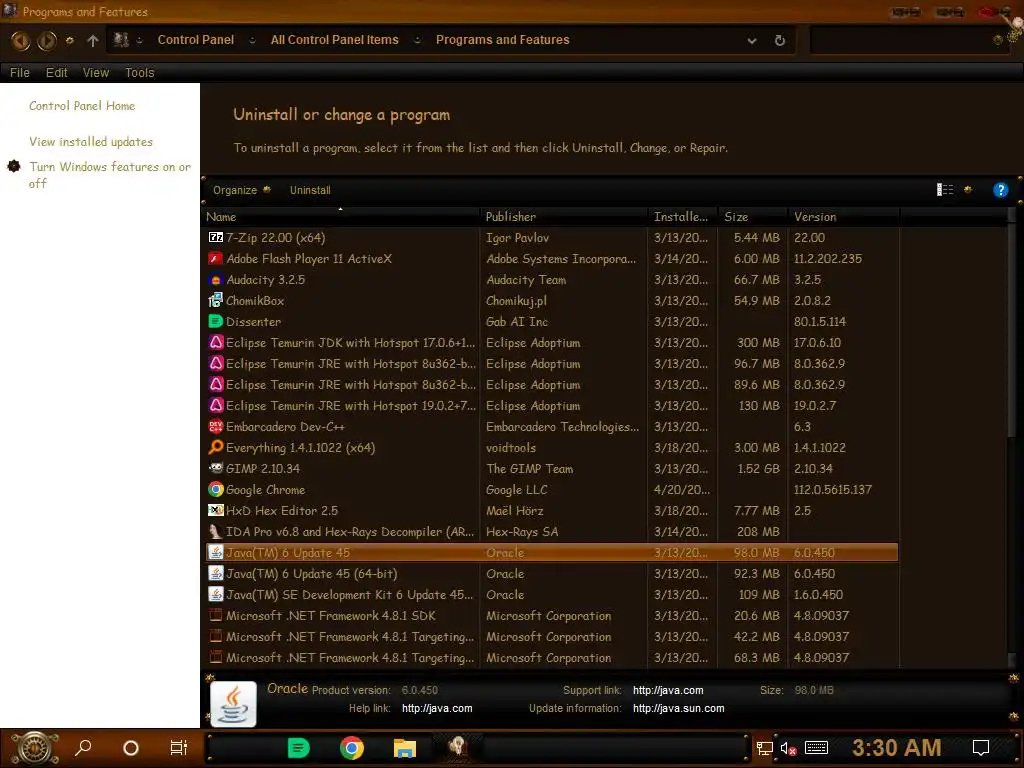Open Cortana circle on taskbar
Viewport: 1024px width, 768px height.
pyautogui.click(x=131, y=748)
